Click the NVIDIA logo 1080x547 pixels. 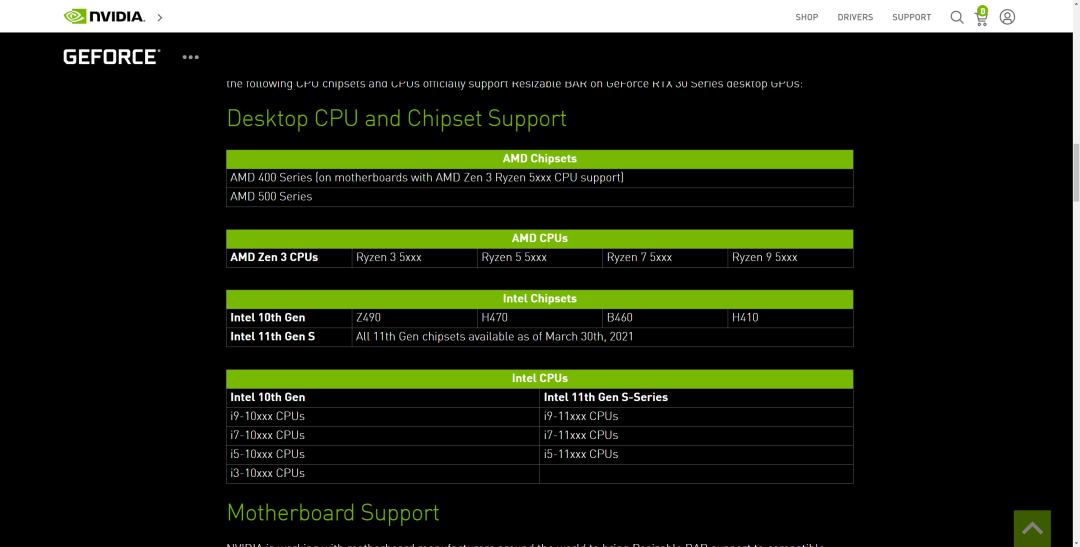(x=104, y=16)
